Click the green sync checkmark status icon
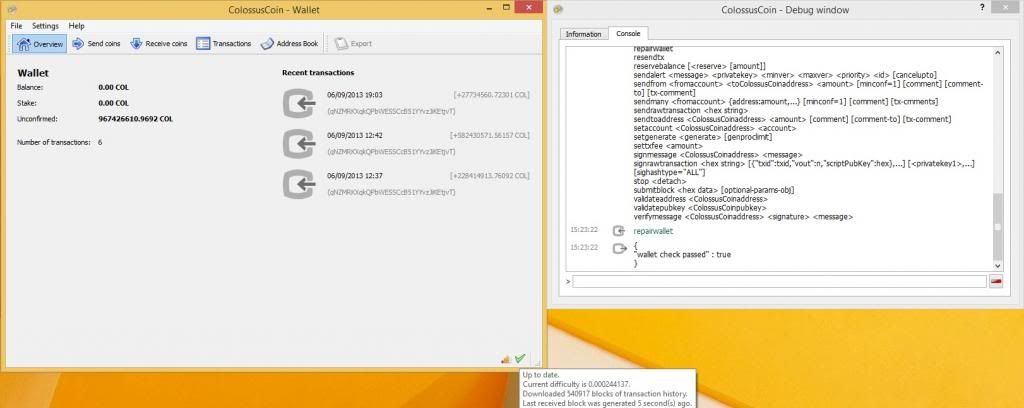This screenshot has height=408, width=1024. coord(520,358)
